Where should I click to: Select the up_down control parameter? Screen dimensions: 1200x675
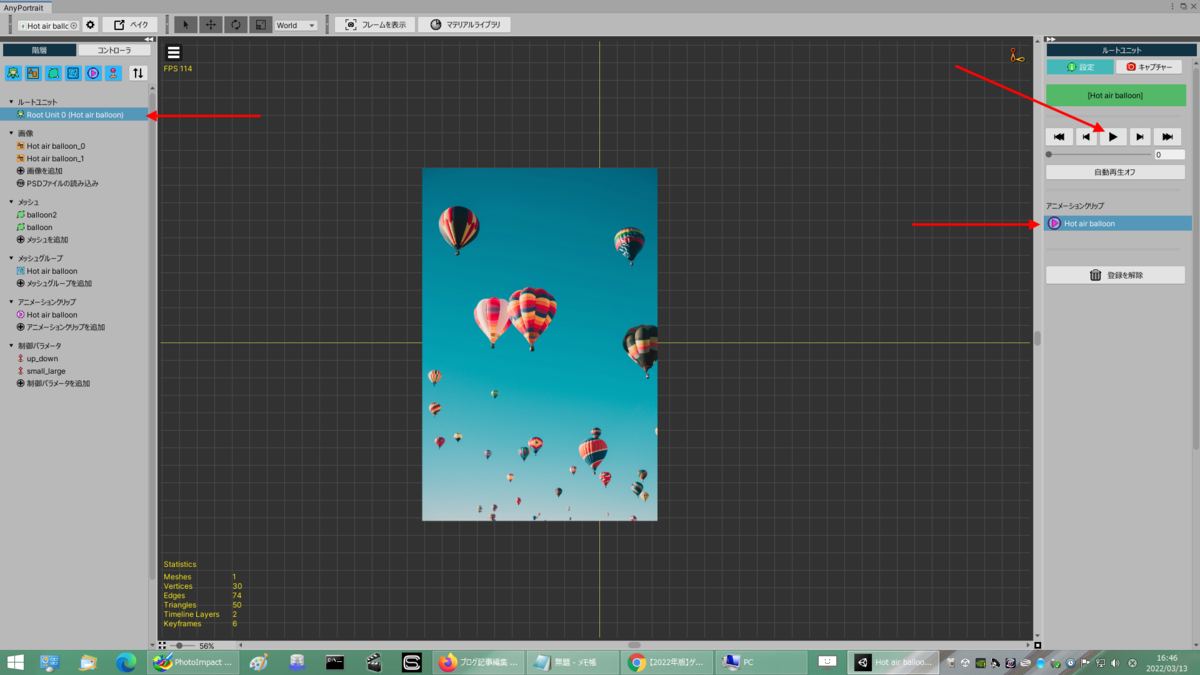[x=42, y=358]
